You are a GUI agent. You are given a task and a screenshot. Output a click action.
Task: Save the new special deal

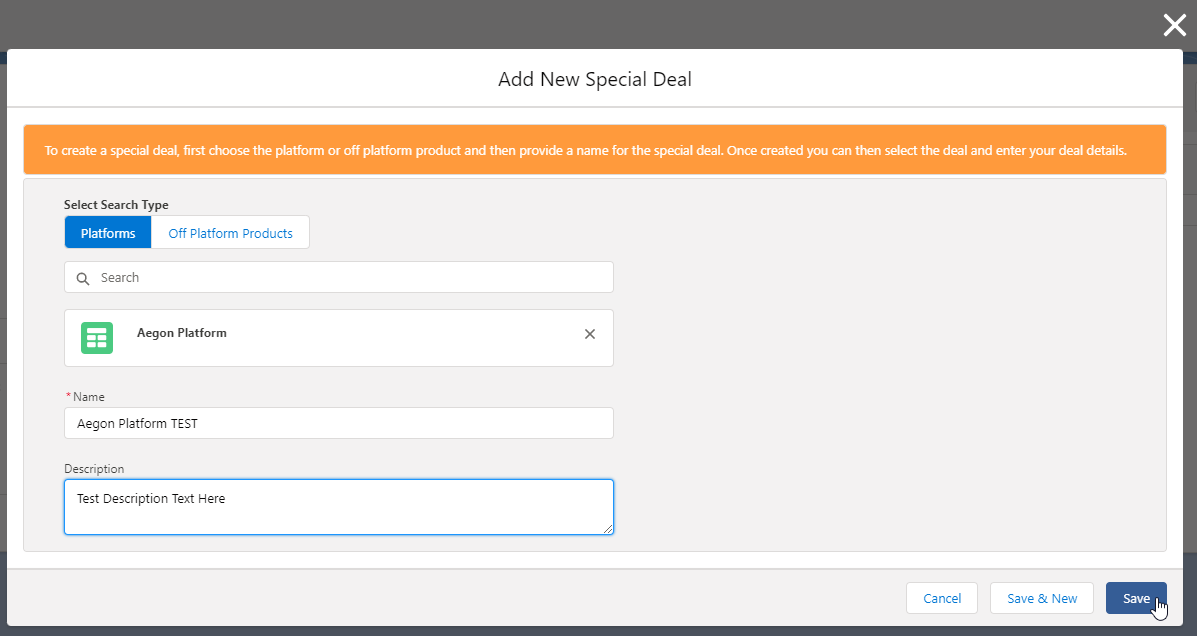[1136, 598]
